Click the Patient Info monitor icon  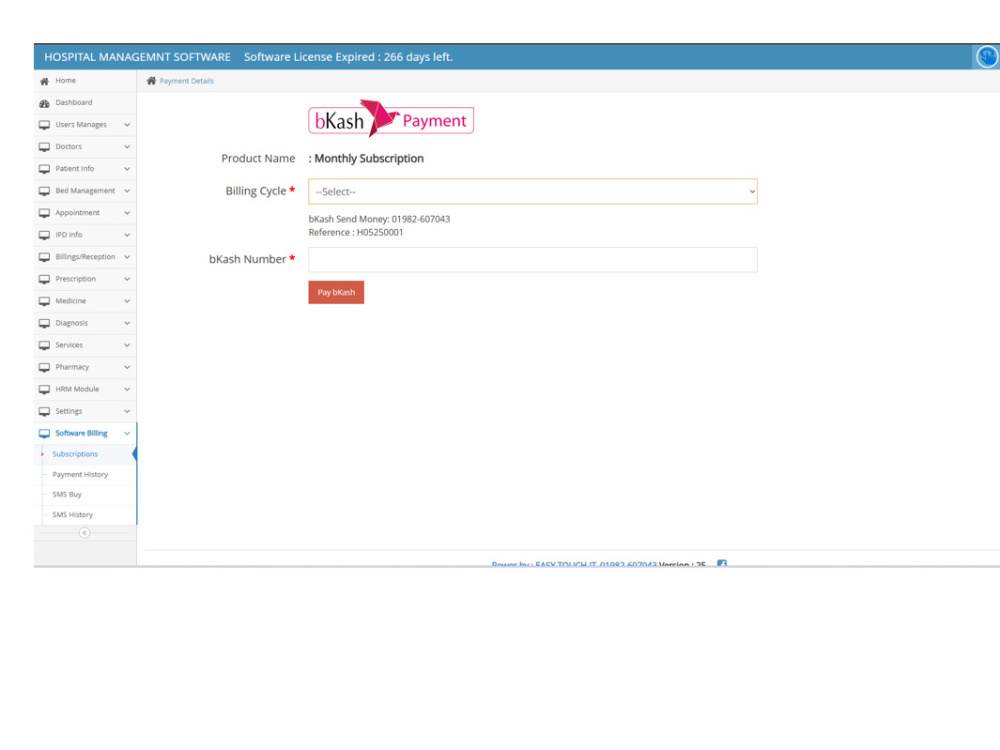coord(44,169)
